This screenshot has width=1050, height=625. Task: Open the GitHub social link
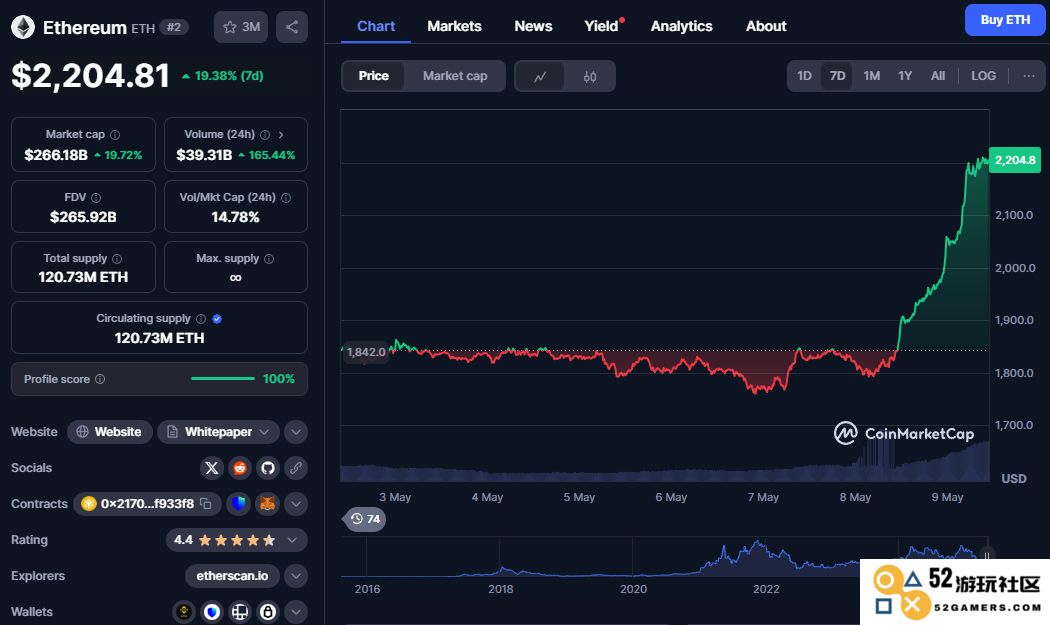[x=268, y=468]
